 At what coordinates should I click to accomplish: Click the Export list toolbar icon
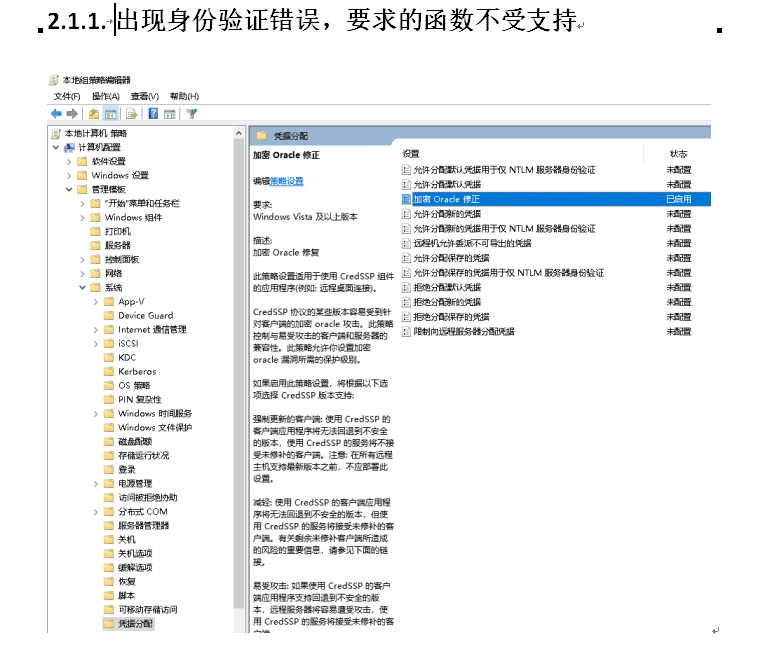(x=131, y=114)
